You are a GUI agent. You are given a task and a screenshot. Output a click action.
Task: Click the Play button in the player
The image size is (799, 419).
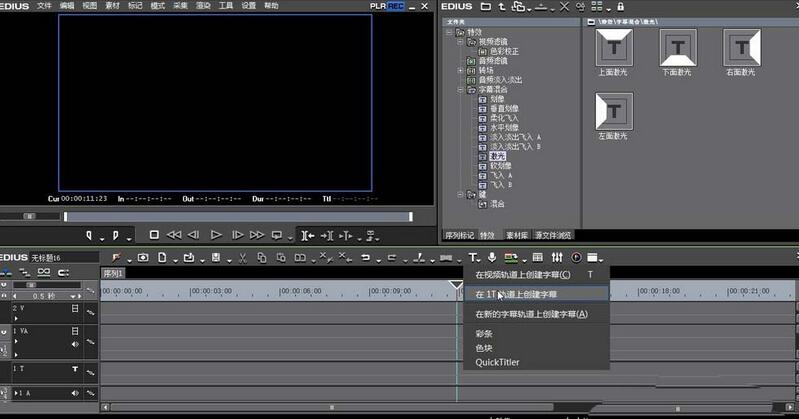click(x=216, y=235)
